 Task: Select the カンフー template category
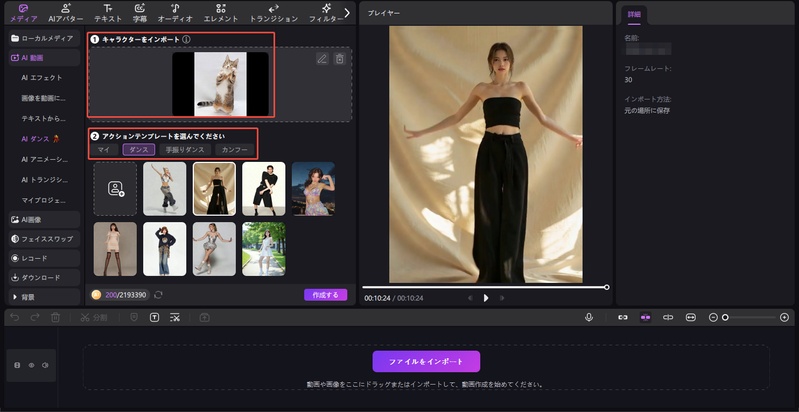point(234,150)
